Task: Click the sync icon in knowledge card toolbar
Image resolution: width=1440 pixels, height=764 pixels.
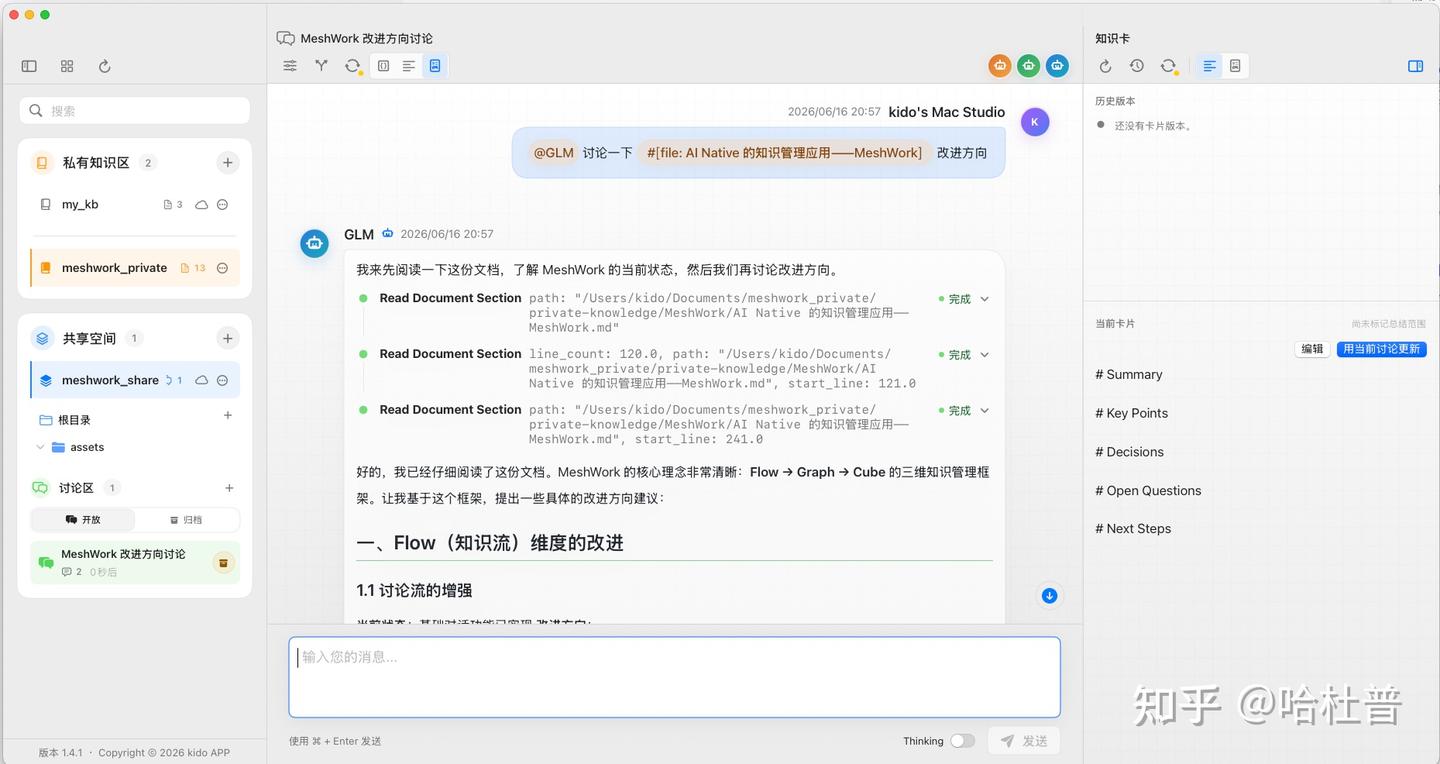Action: pyautogui.click(x=1168, y=66)
